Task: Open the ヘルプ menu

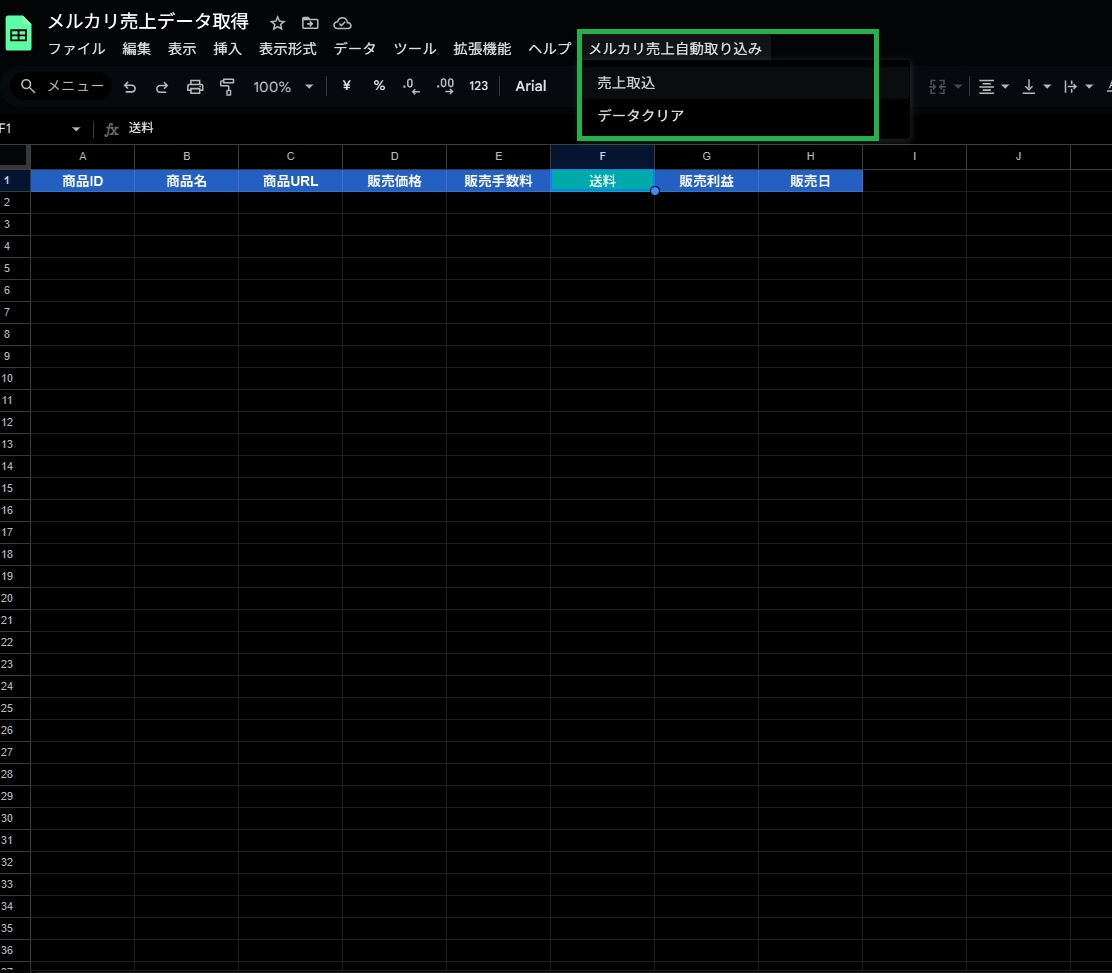Action: pyautogui.click(x=550, y=49)
